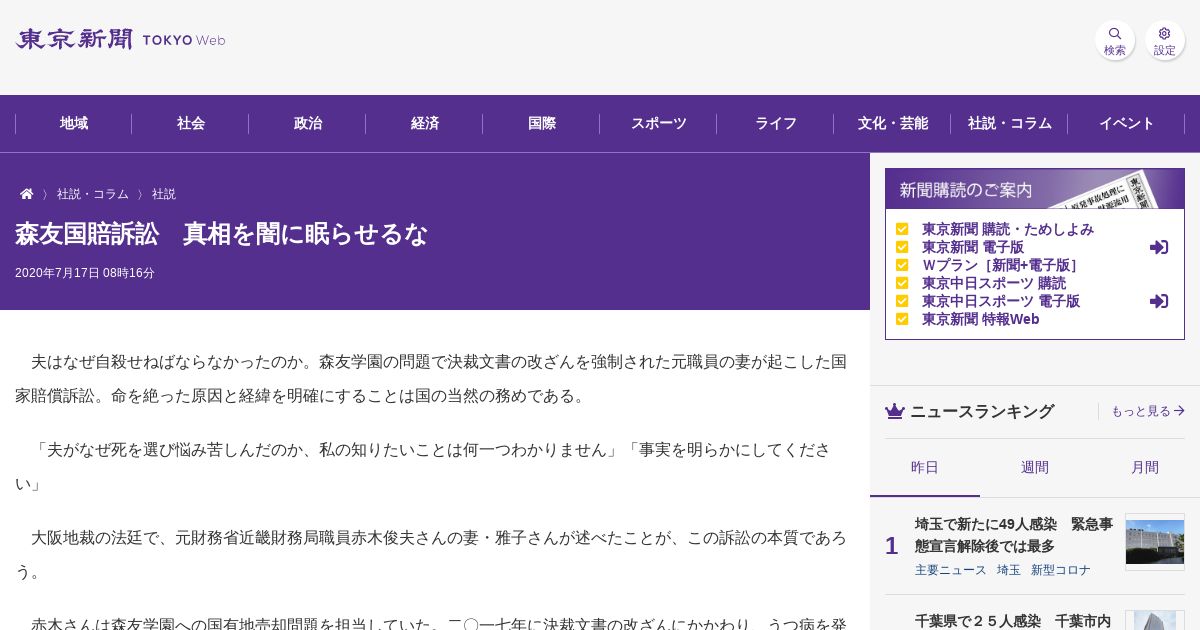Click もっと見る ranking link

[x=1148, y=411]
